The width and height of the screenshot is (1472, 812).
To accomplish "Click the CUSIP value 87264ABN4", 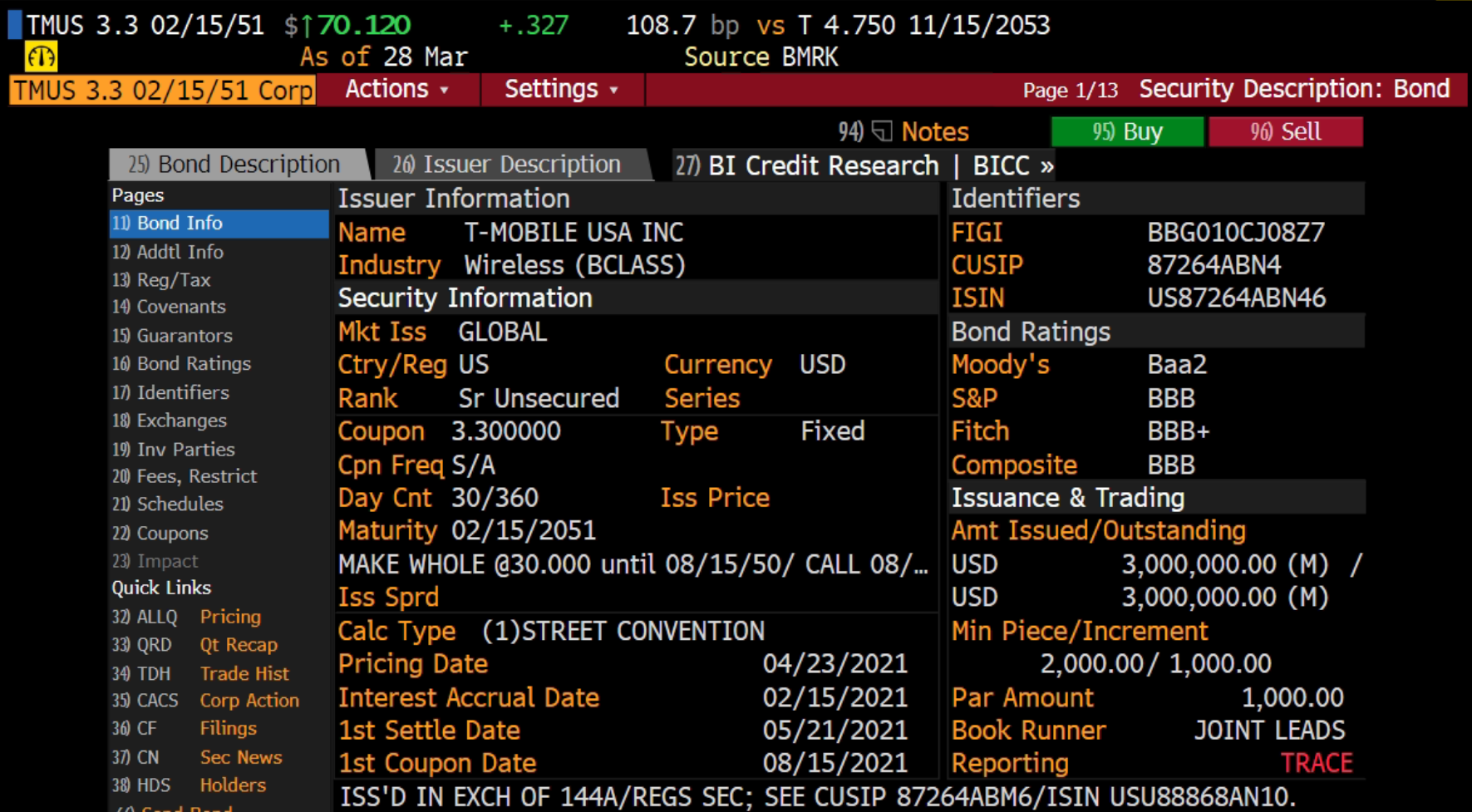I will click(x=1214, y=265).
